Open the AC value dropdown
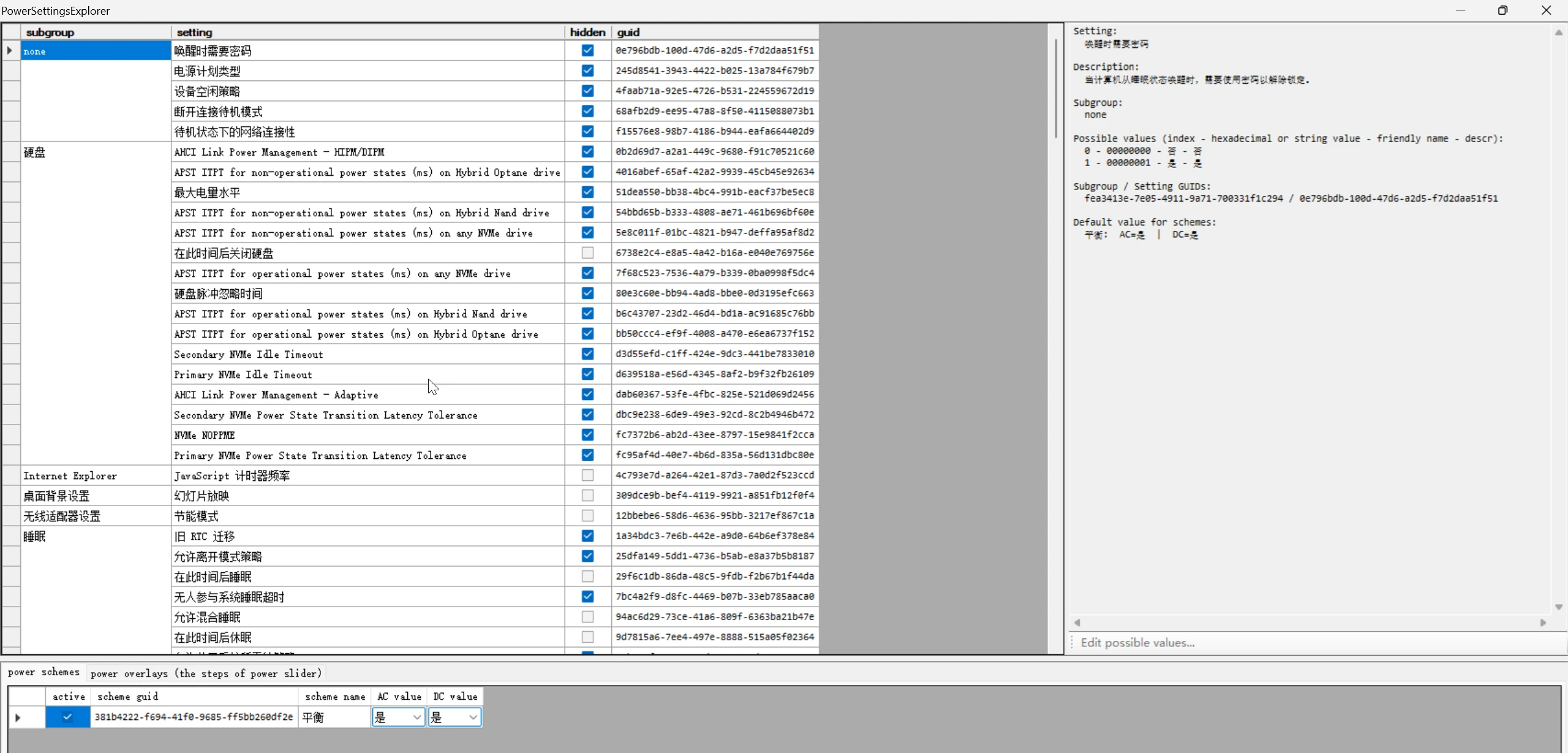This screenshot has width=1568, height=753. click(417, 717)
